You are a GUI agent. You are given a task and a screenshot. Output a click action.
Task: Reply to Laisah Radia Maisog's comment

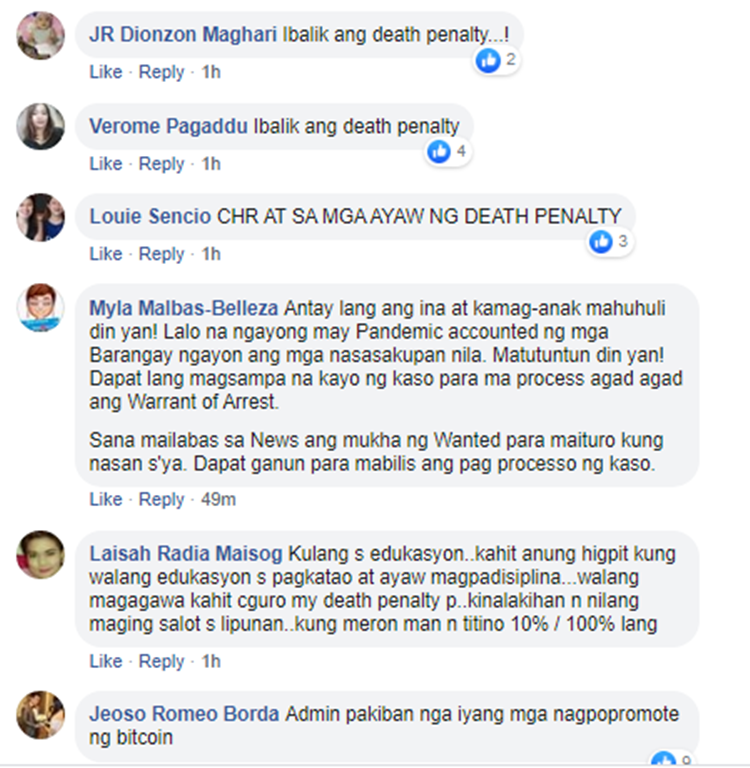(161, 661)
